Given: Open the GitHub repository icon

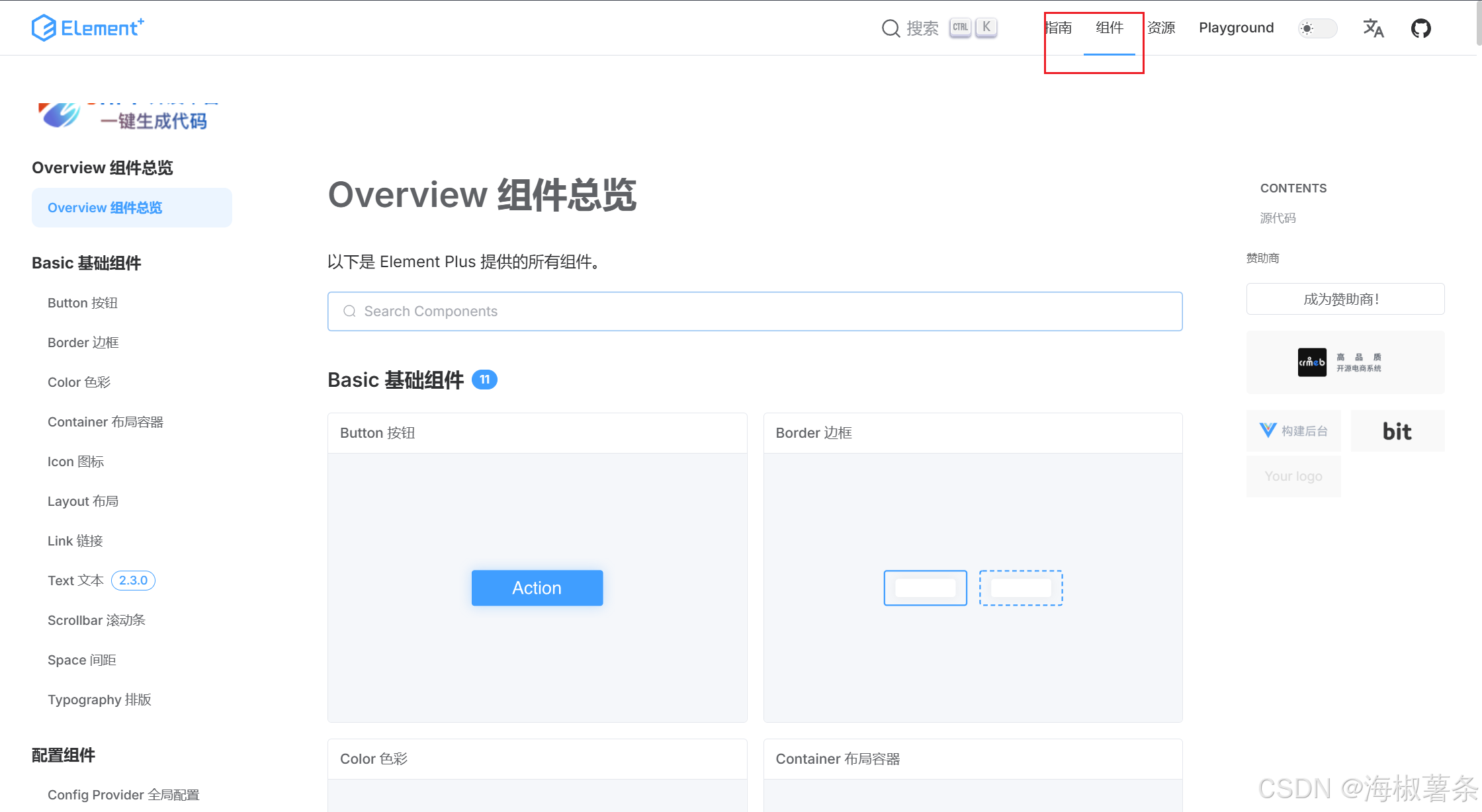Looking at the screenshot, I should click(1420, 28).
